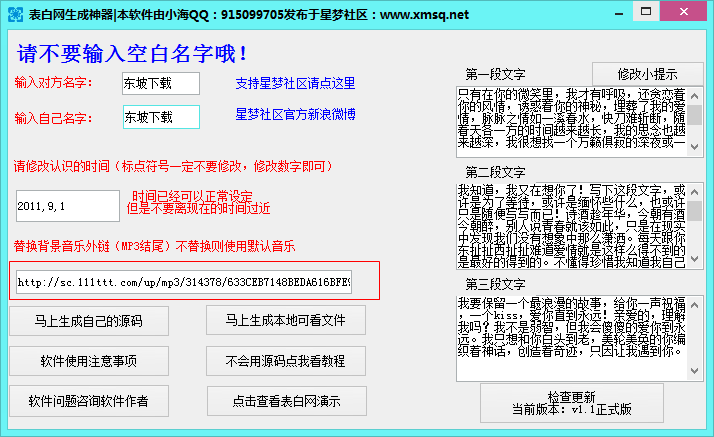
Task: Click scroll-up arrow of 第三段文字 box
Action: click(x=694, y=305)
